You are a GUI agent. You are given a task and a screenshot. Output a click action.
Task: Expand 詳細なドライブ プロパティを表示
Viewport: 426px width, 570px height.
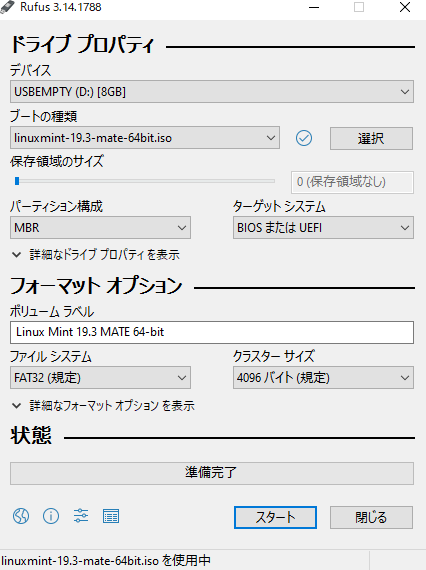(x=96, y=255)
